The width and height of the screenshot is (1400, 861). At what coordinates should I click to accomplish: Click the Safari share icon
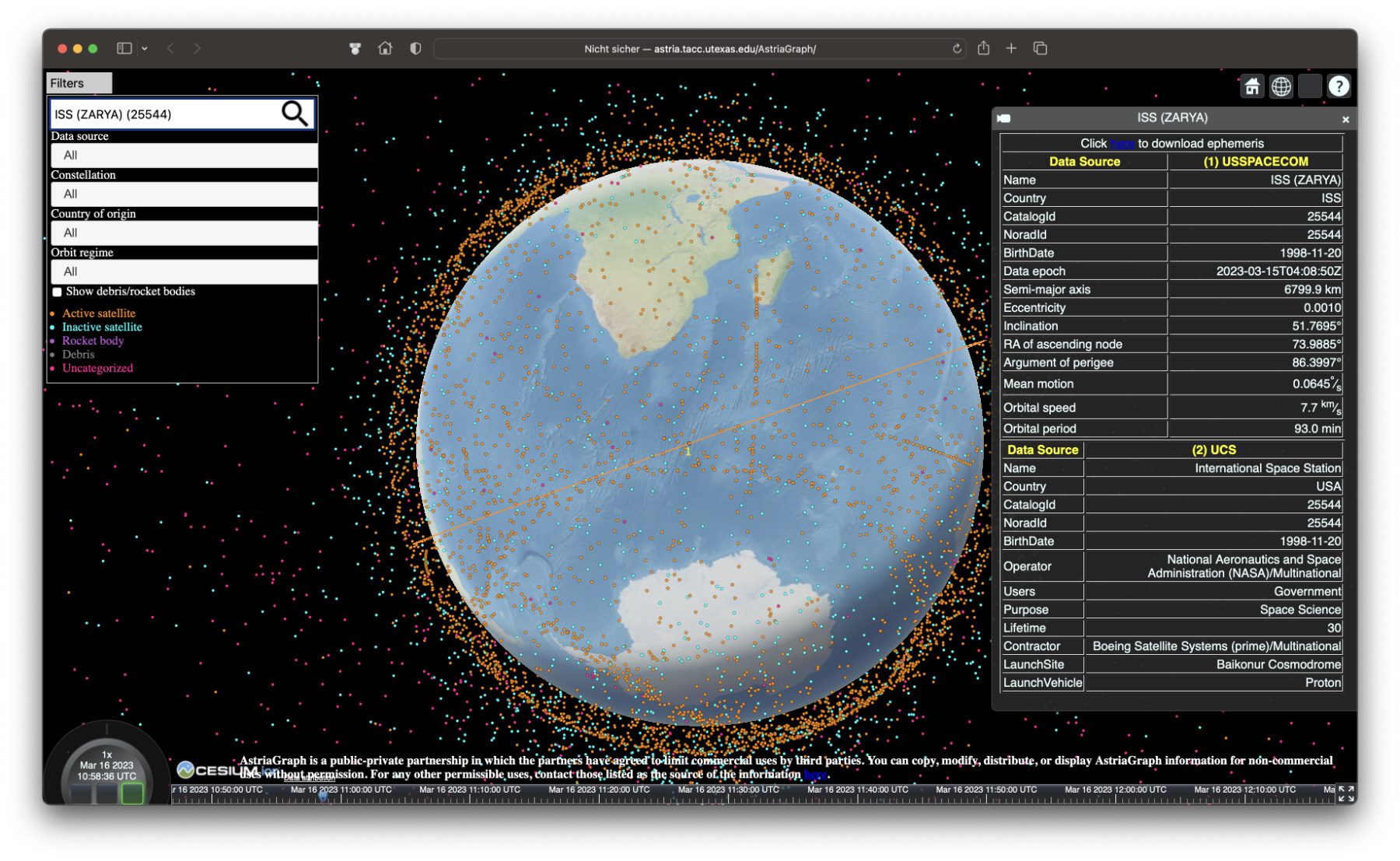983,47
